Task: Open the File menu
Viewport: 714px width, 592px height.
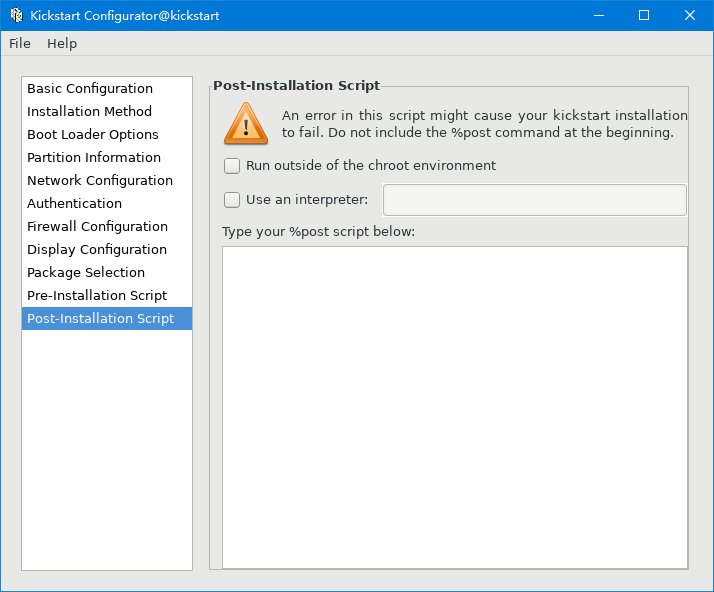Action: tap(20, 44)
